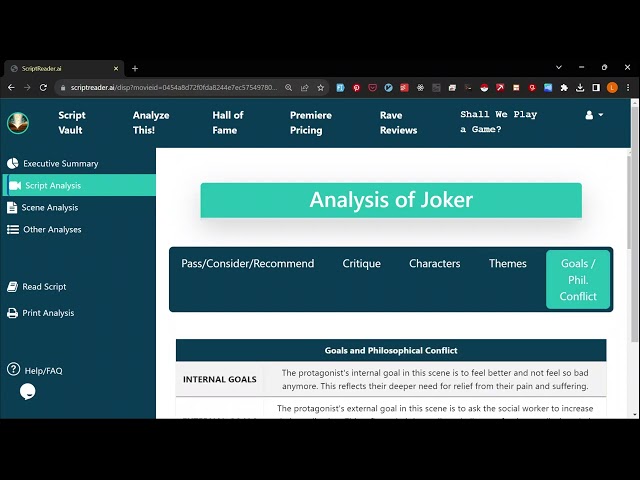This screenshot has height=480, width=640.
Task: Click the Pokeball extension icon
Action: [484, 87]
